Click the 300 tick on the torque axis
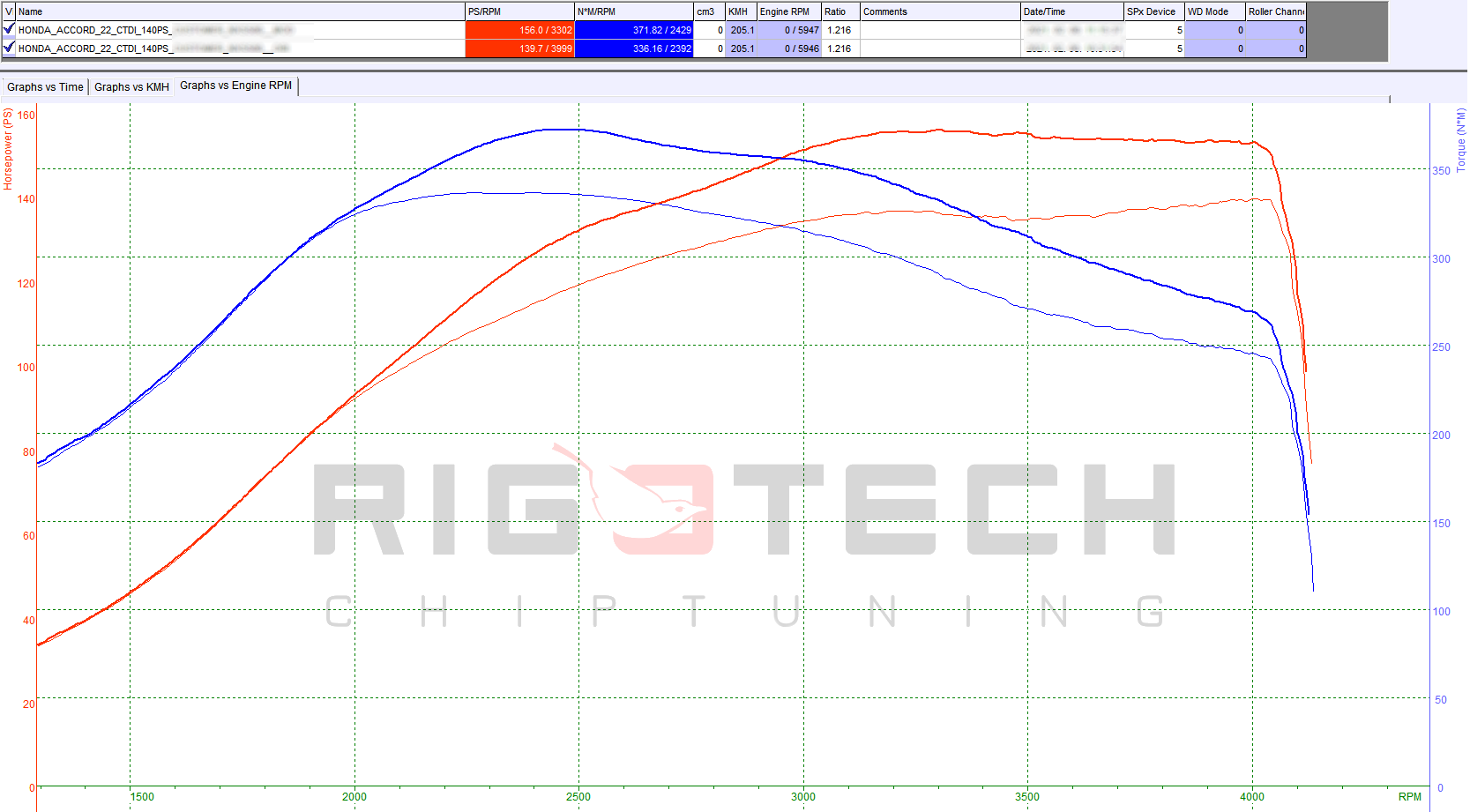 click(x=1441, y=259)
